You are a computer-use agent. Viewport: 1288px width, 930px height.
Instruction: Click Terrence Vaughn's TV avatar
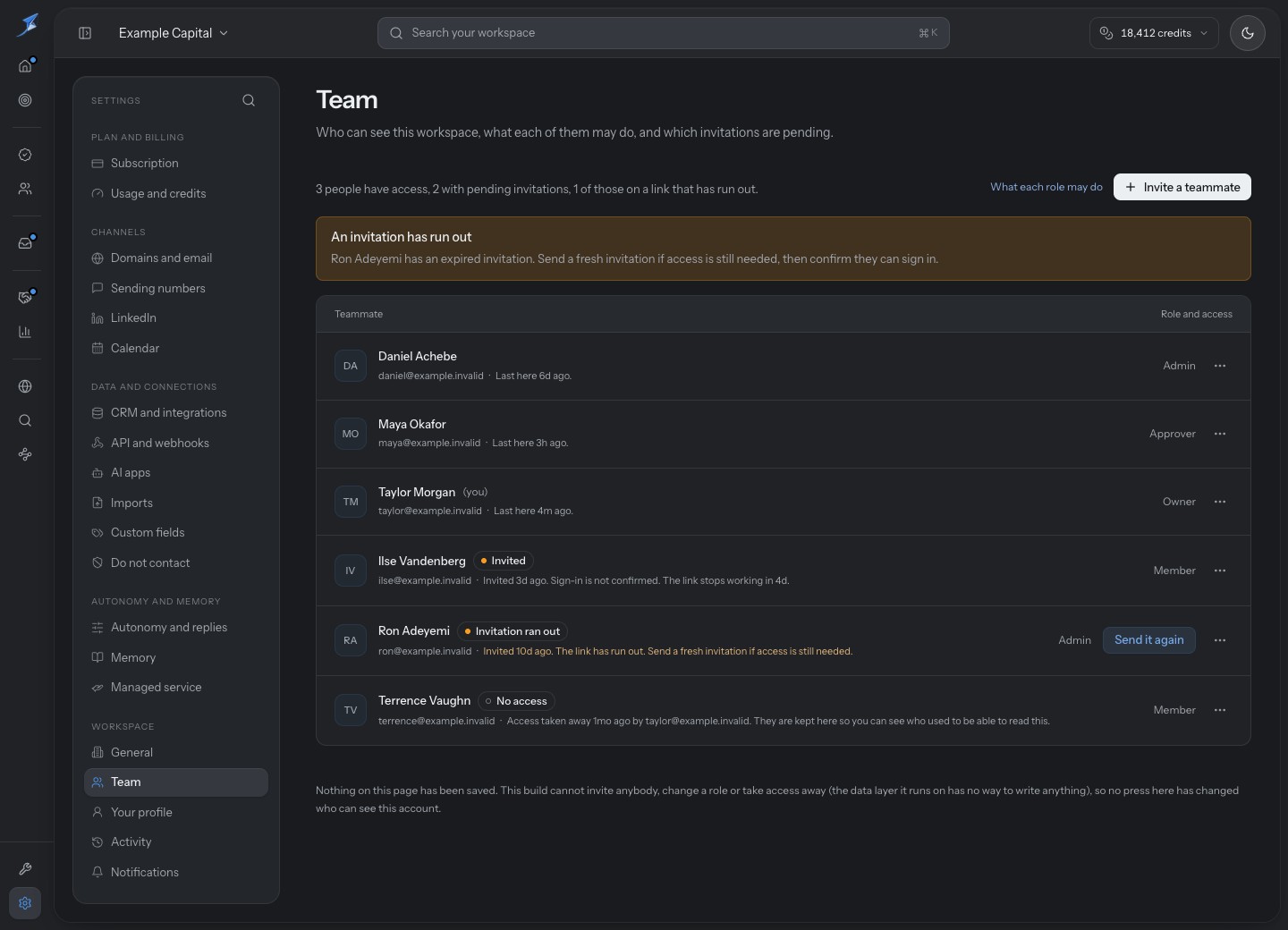[x=351, y=710]
